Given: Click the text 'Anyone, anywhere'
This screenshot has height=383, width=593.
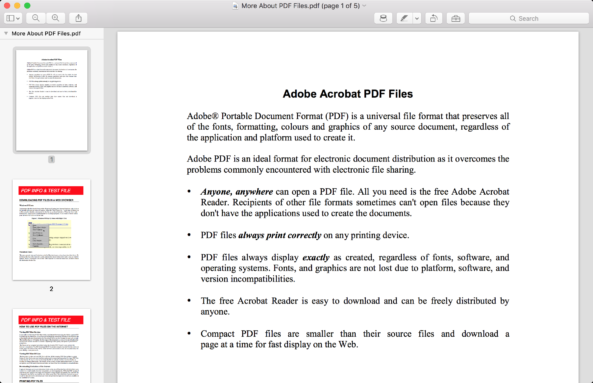Looking at the screenshot, I should [237, 192].
